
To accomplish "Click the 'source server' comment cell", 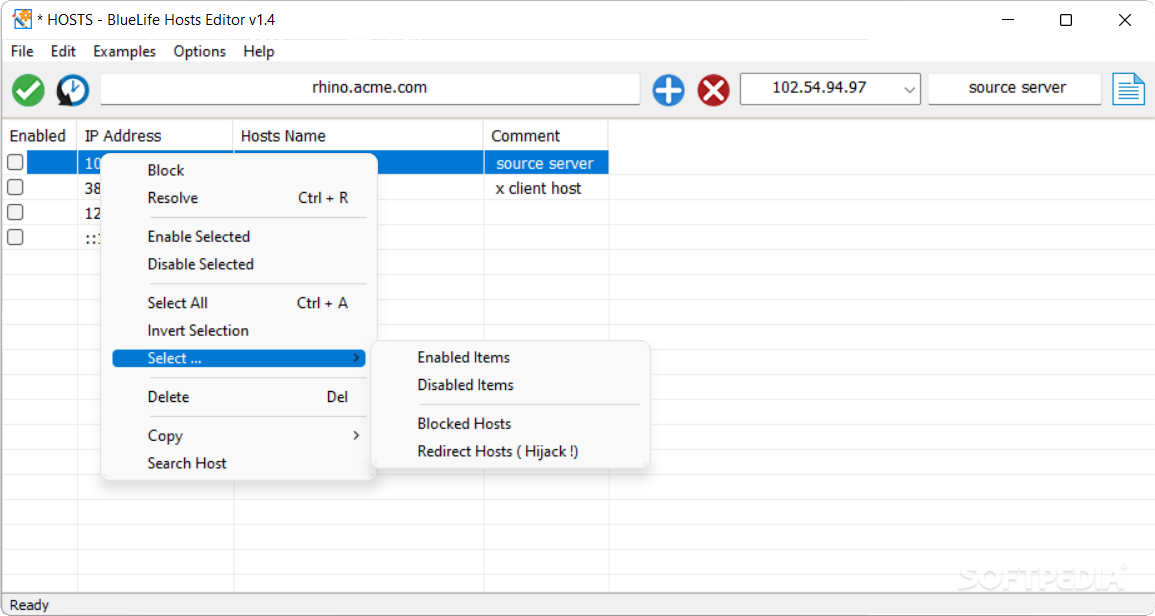I will pos(546,163).
